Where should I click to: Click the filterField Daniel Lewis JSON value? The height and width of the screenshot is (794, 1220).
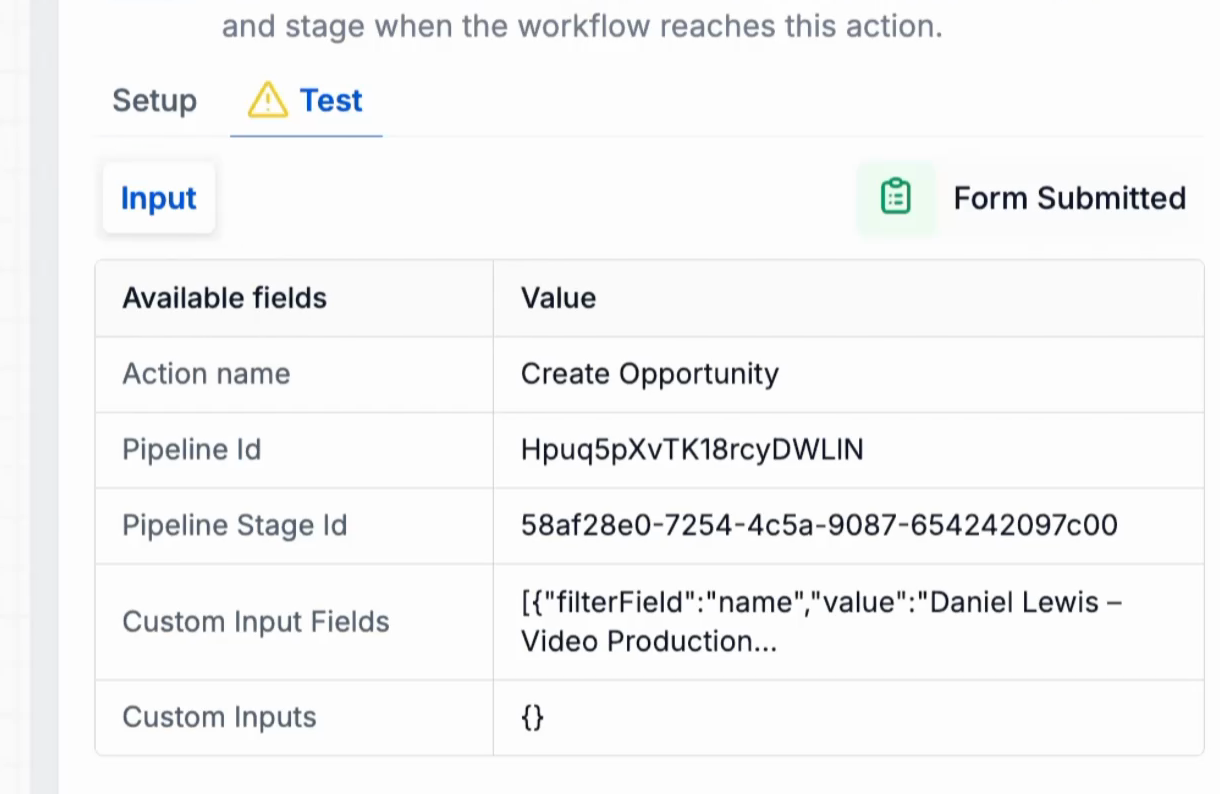coord(821,622)
